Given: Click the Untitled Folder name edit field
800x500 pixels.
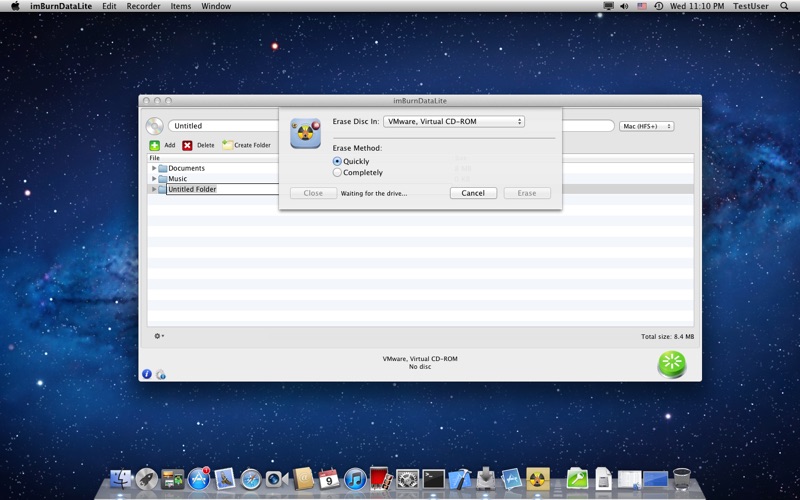Looking at the screenshot, I should pyautogui.click(x=222, y=189).
